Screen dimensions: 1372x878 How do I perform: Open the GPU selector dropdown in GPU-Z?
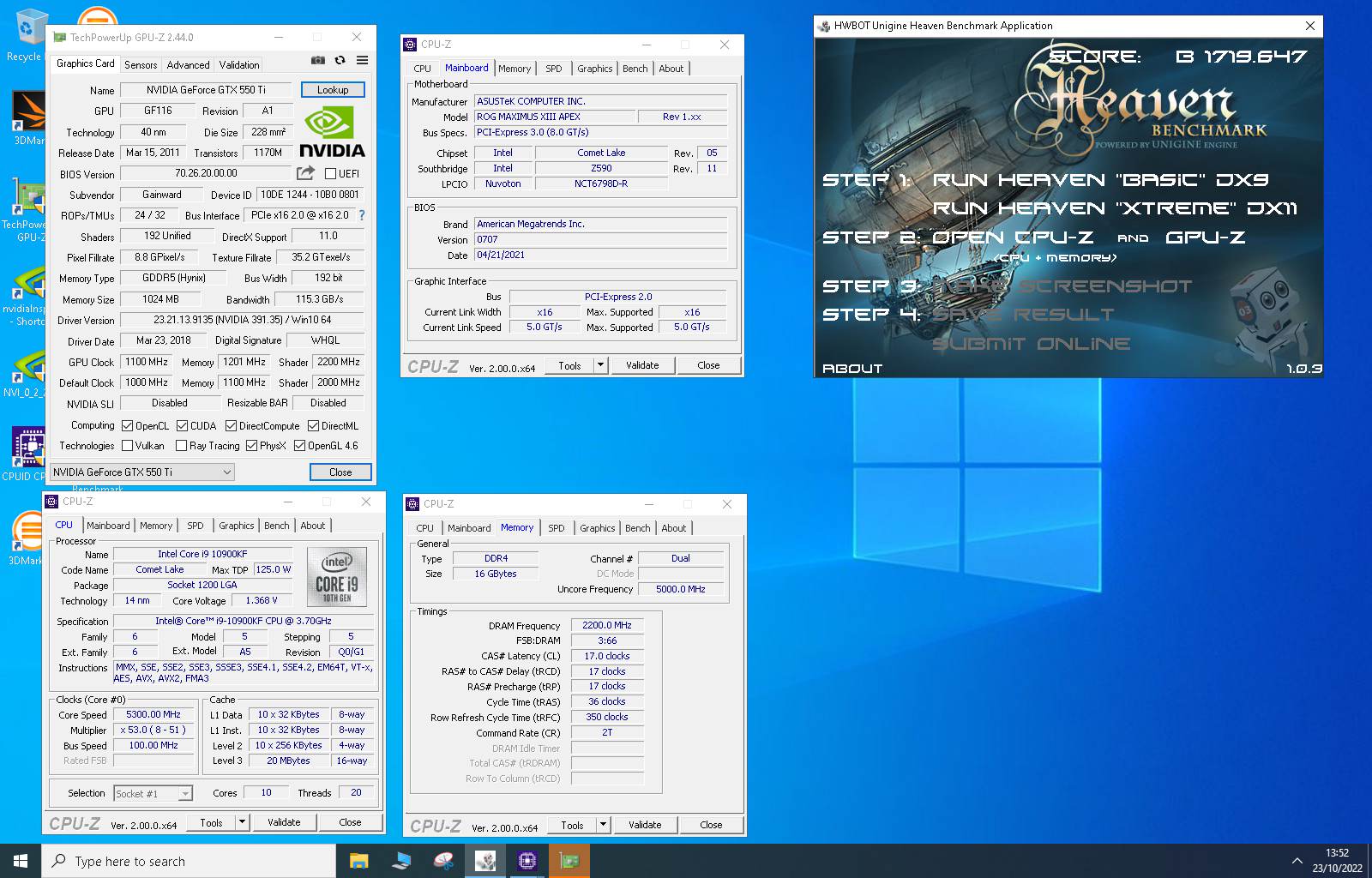pos(142,472)
